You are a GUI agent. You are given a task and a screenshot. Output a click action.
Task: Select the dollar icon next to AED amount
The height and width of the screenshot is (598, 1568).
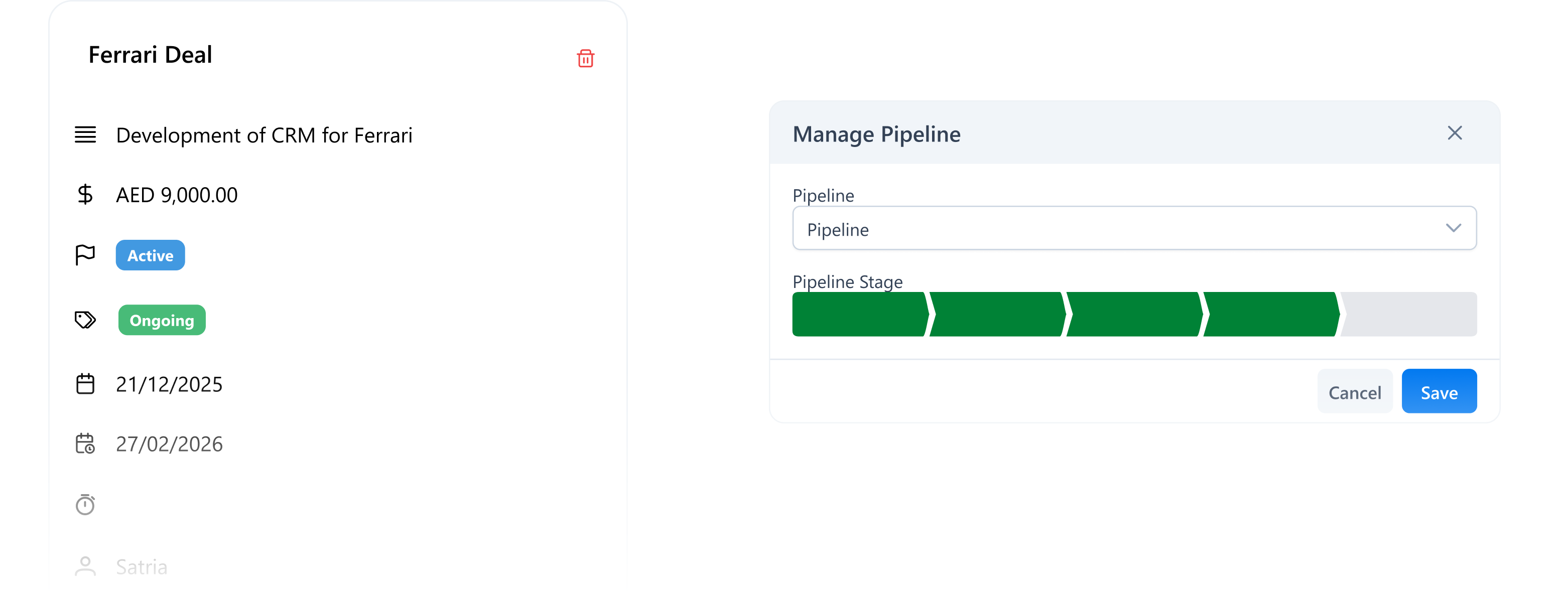pyautogui.click(x=86, y=195)
